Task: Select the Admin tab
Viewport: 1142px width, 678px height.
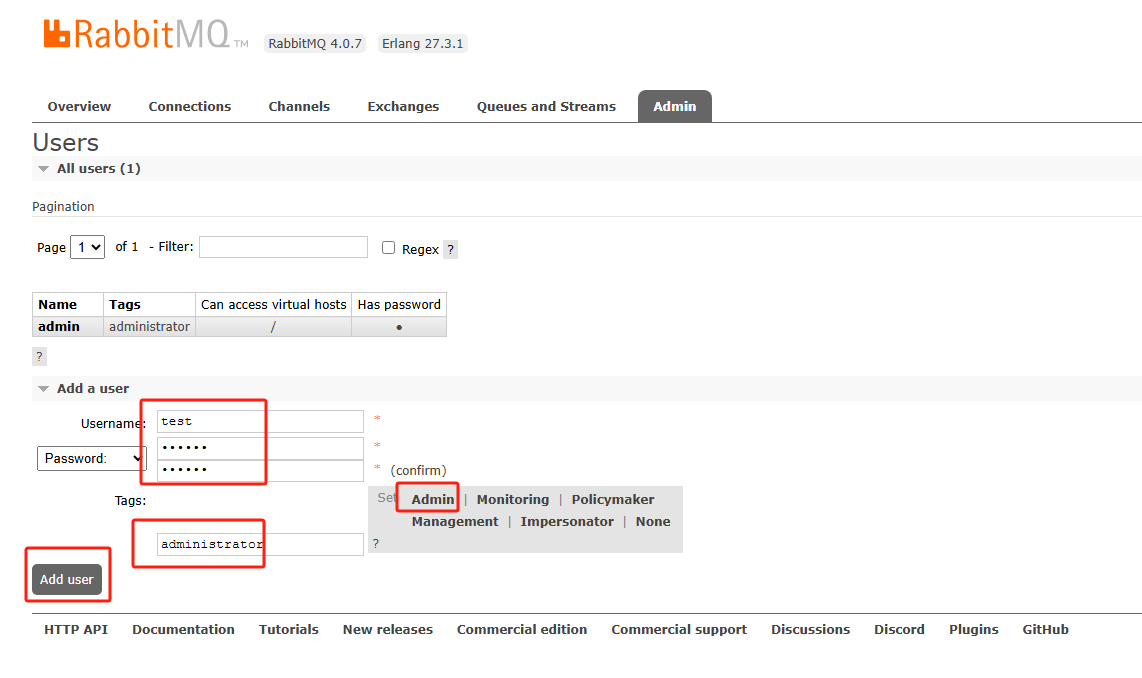Action: pos(674,106)
